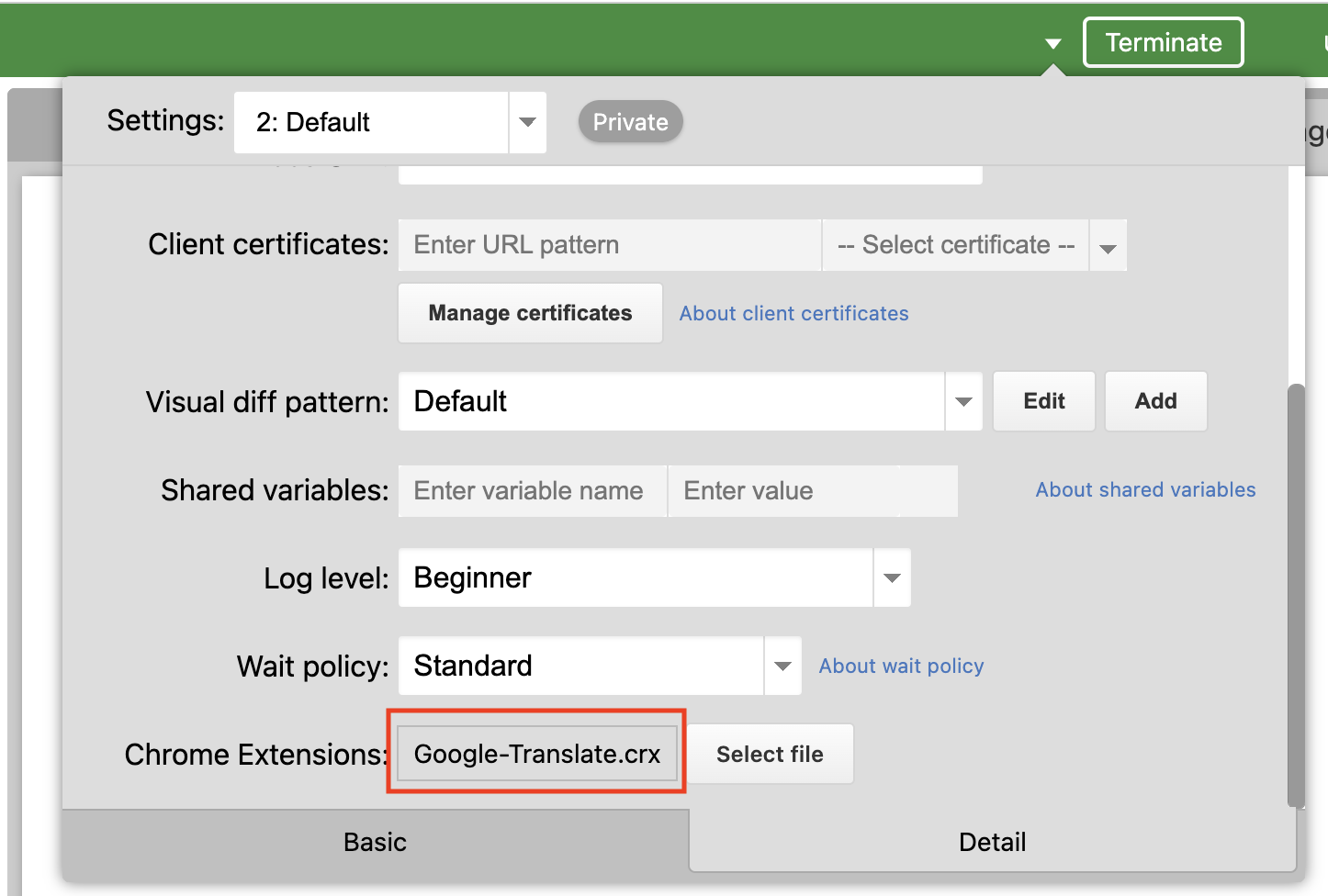1328x896 pixels.
Task: Click the client certificate URL pattern field
Action: tap(609, 245)
